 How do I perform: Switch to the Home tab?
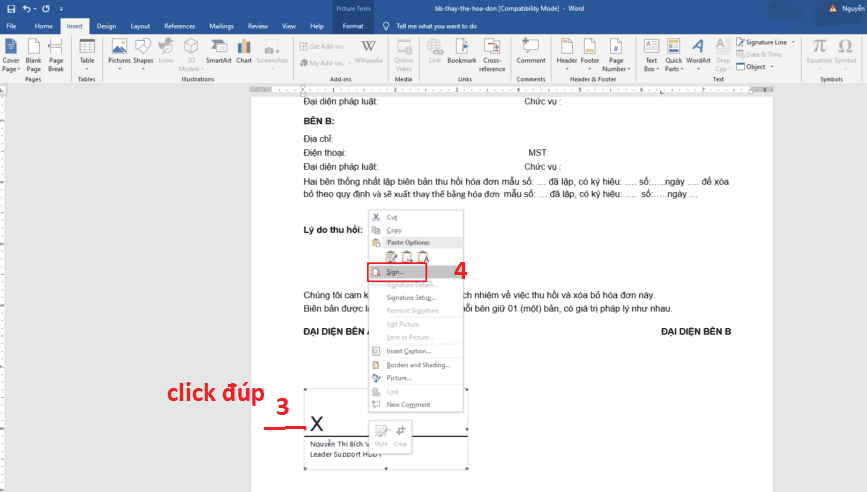(x=43, y=26)
